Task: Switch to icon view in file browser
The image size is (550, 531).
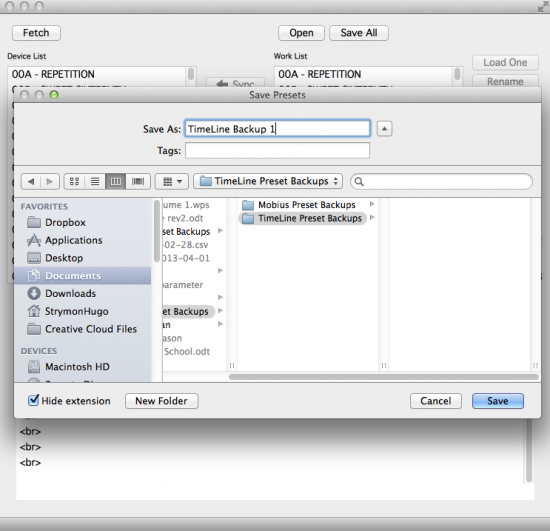Action: point(74,181)
